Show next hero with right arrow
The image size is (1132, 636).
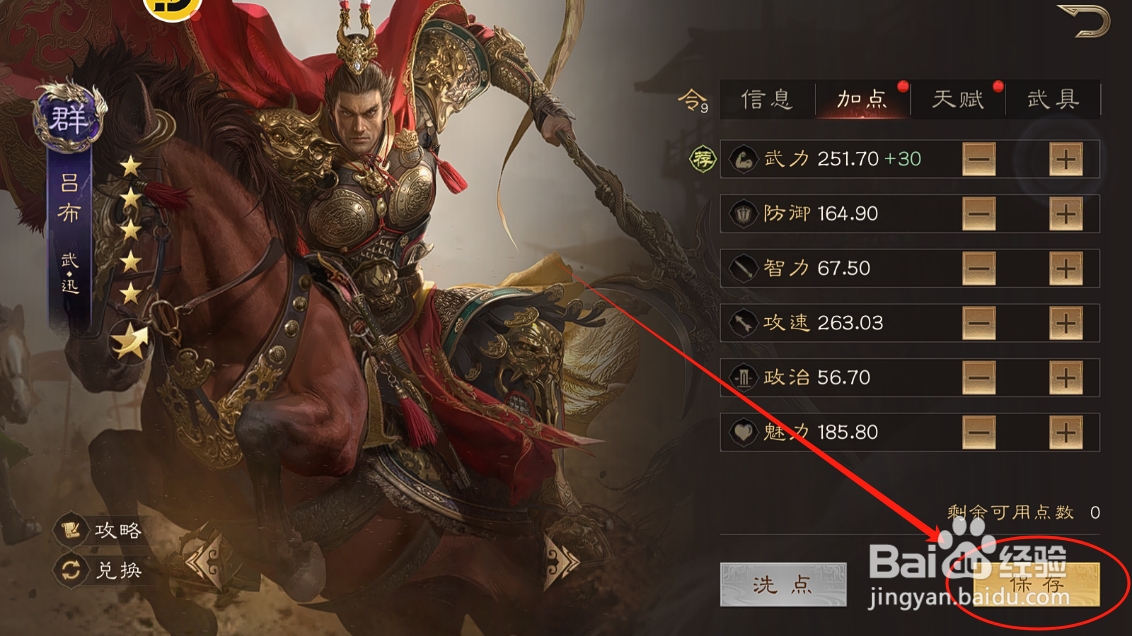[562, 561]
